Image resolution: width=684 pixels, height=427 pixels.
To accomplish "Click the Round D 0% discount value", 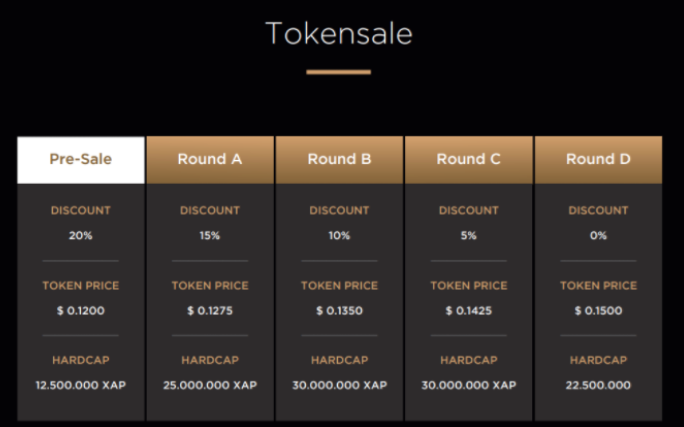I will (598, 236).
